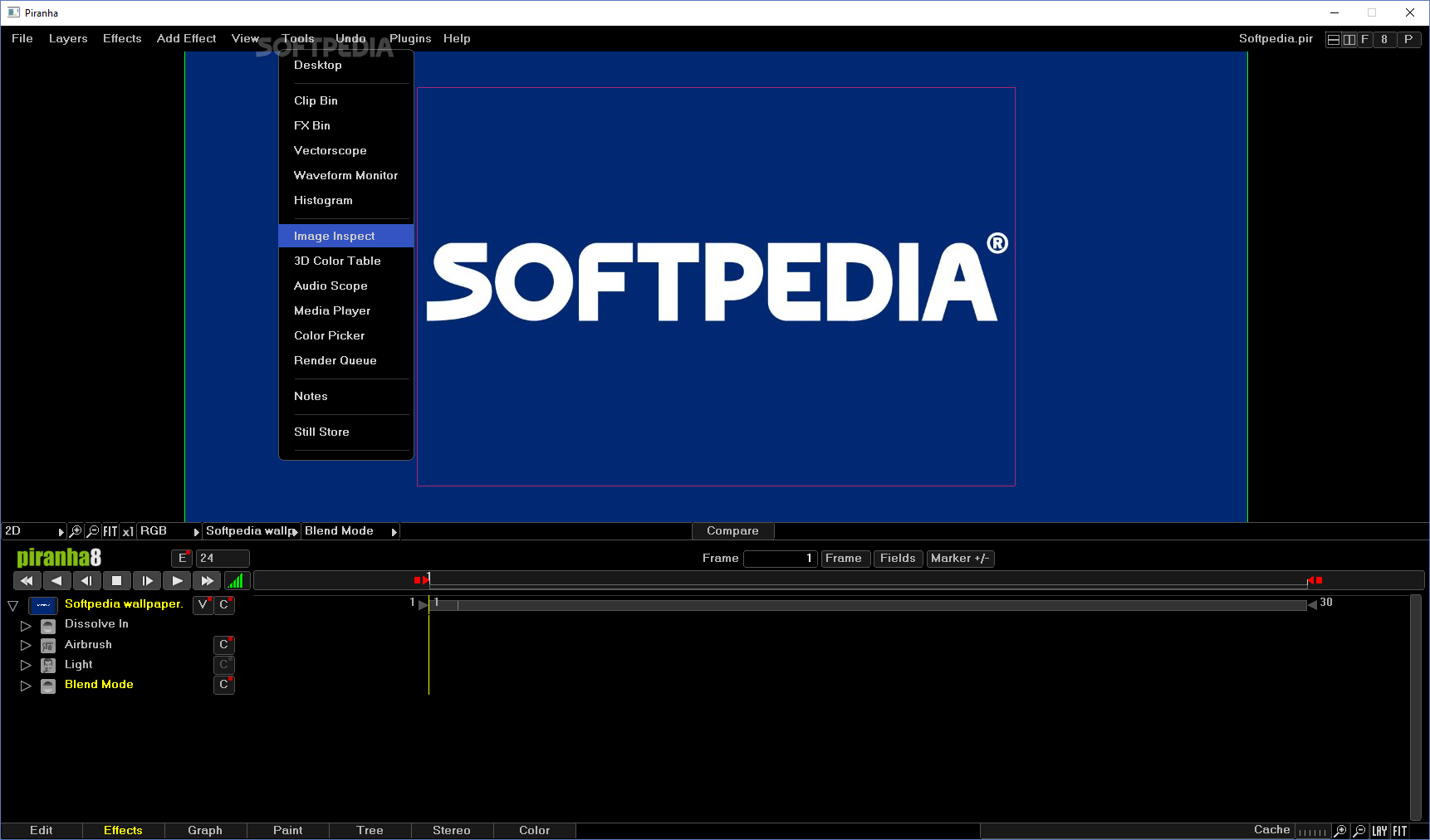1430x840 pixels.
Task: Open the Softpedia wallp layer dropdown
Action: 252,531
